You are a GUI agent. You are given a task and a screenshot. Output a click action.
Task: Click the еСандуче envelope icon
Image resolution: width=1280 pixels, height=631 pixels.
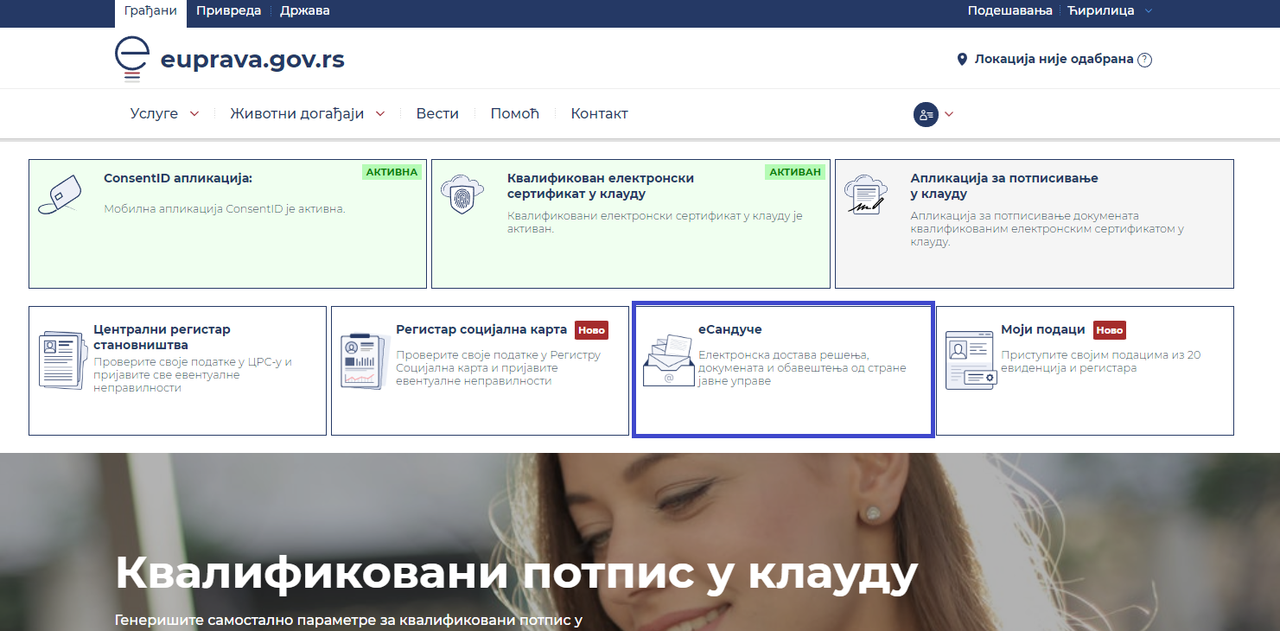pyautogui.click(x=667, y=360)
